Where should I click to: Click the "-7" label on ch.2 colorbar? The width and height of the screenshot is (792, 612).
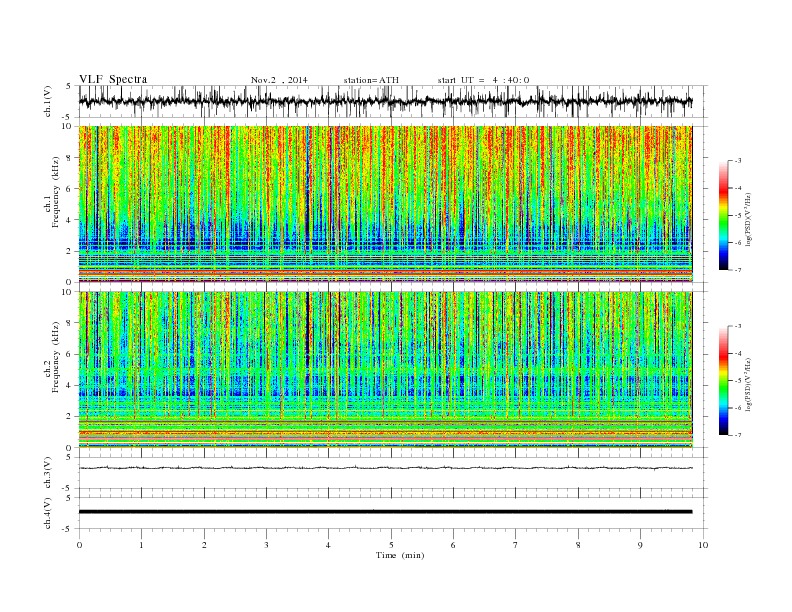pos(738,435)
